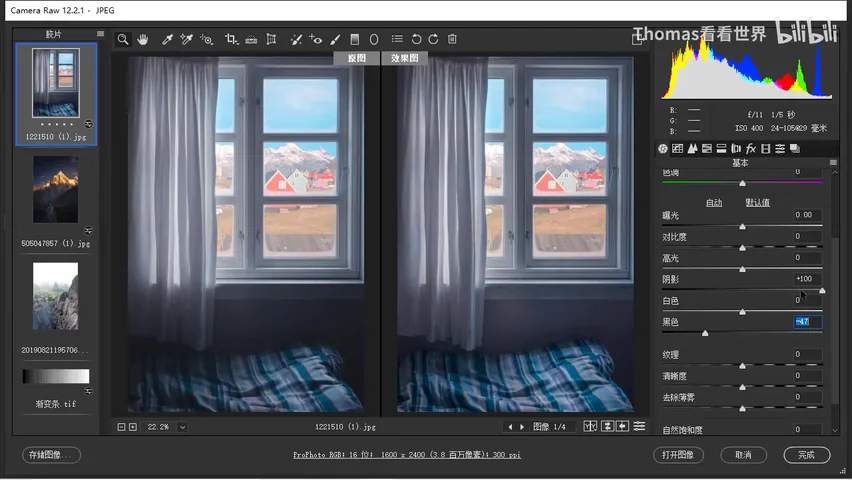Open the Preferences list icon
This screenshot has height=480, width=852.
pos(397,39)
